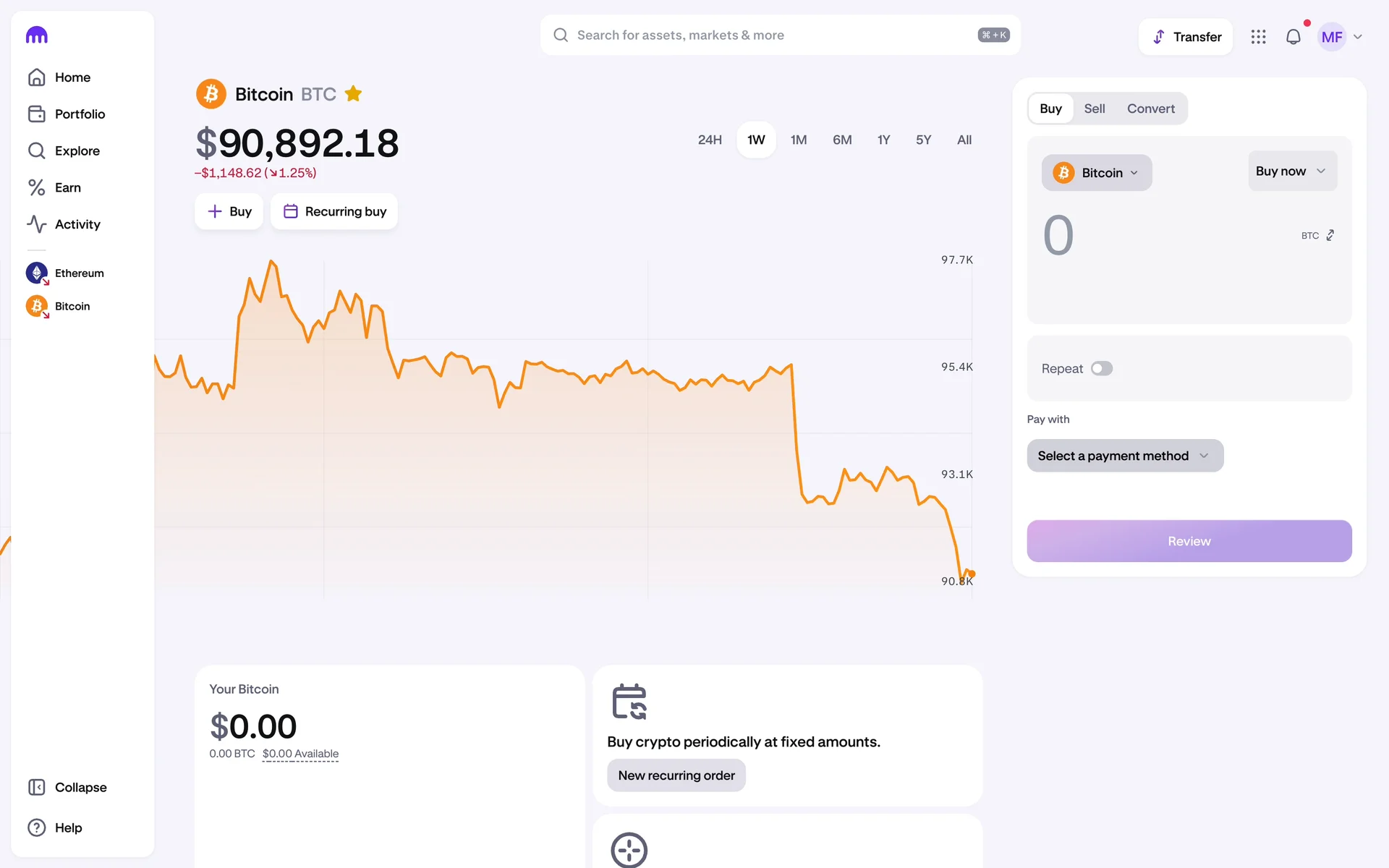1389x868 pixels.
Task: Click the Kraken logo icon
Action: (36, 35)
